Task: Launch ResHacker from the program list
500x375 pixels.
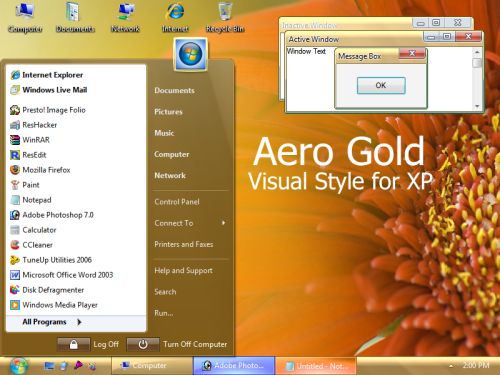Action: coord(33,125)
